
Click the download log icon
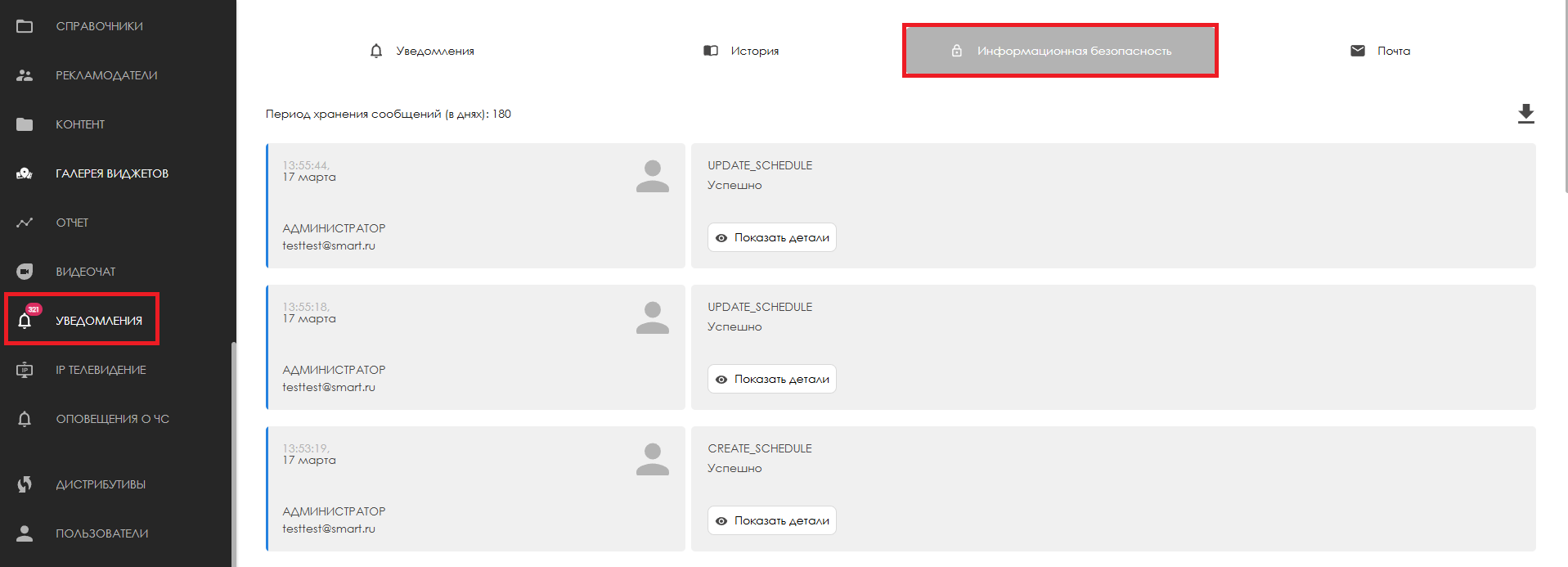pos(1525,114)
